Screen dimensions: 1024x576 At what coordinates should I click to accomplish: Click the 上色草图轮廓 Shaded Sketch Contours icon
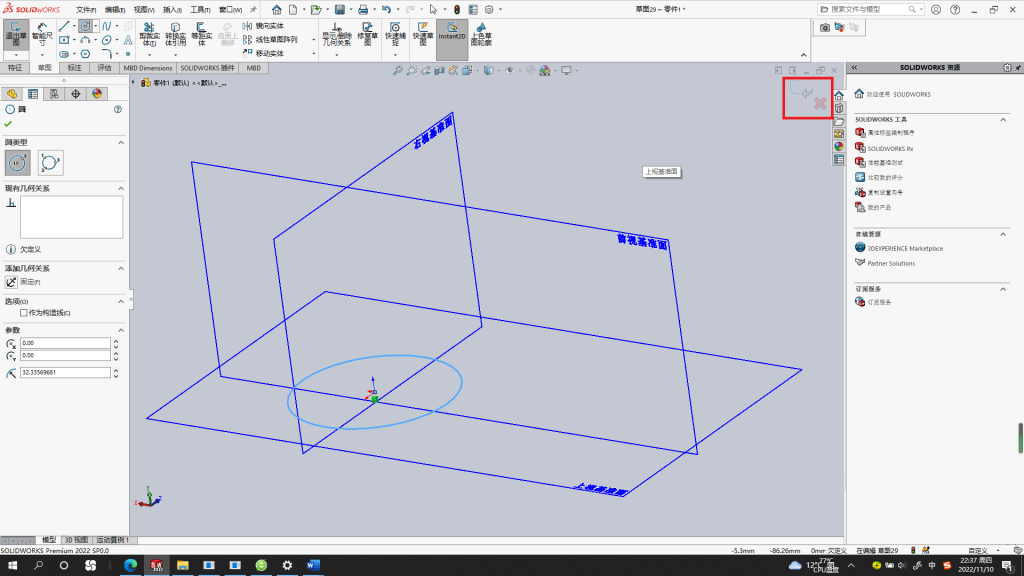[x=481, y=35]
